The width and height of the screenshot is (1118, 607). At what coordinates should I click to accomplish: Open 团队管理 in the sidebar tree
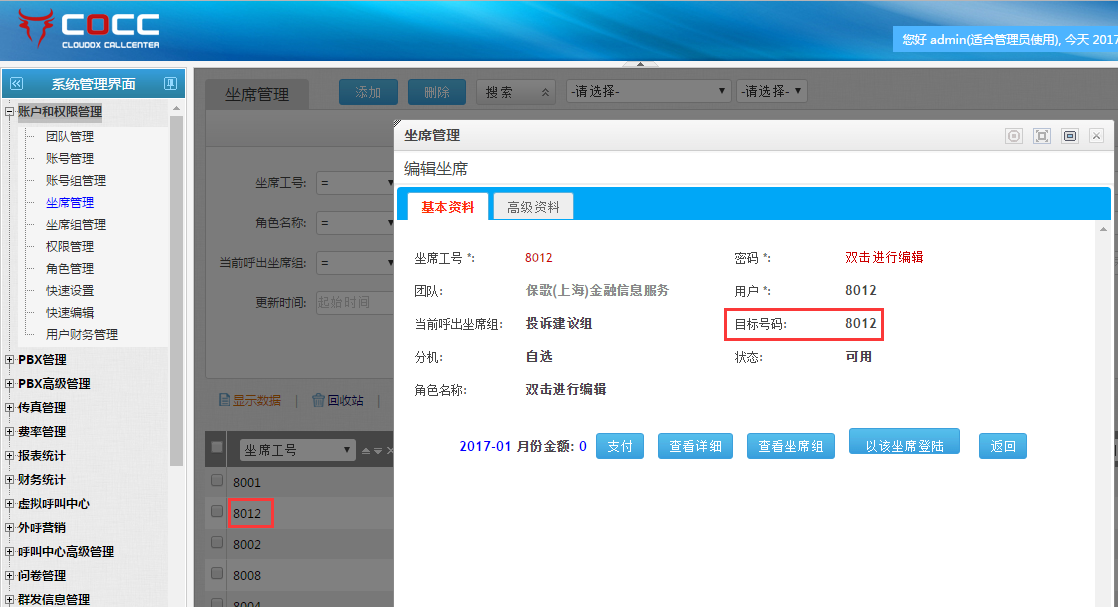point(70,136)
